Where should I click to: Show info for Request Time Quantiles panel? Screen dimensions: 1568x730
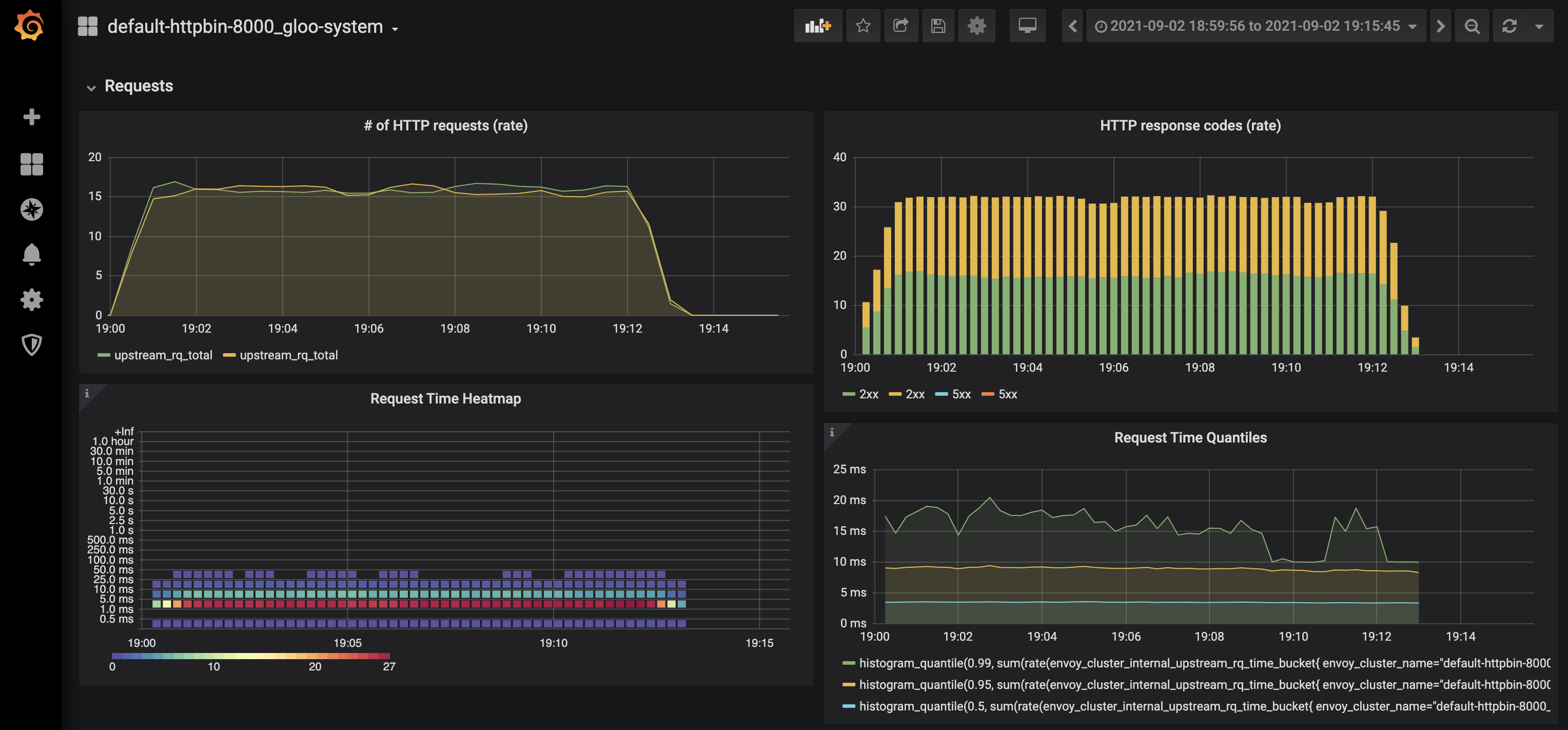pyautogui.click(x=832, y=432)
